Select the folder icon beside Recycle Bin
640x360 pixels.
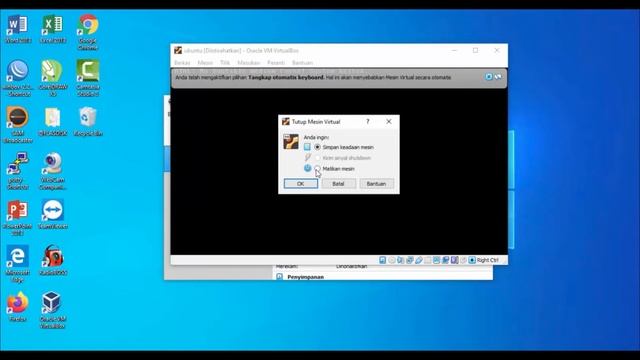tap(53, 122)
